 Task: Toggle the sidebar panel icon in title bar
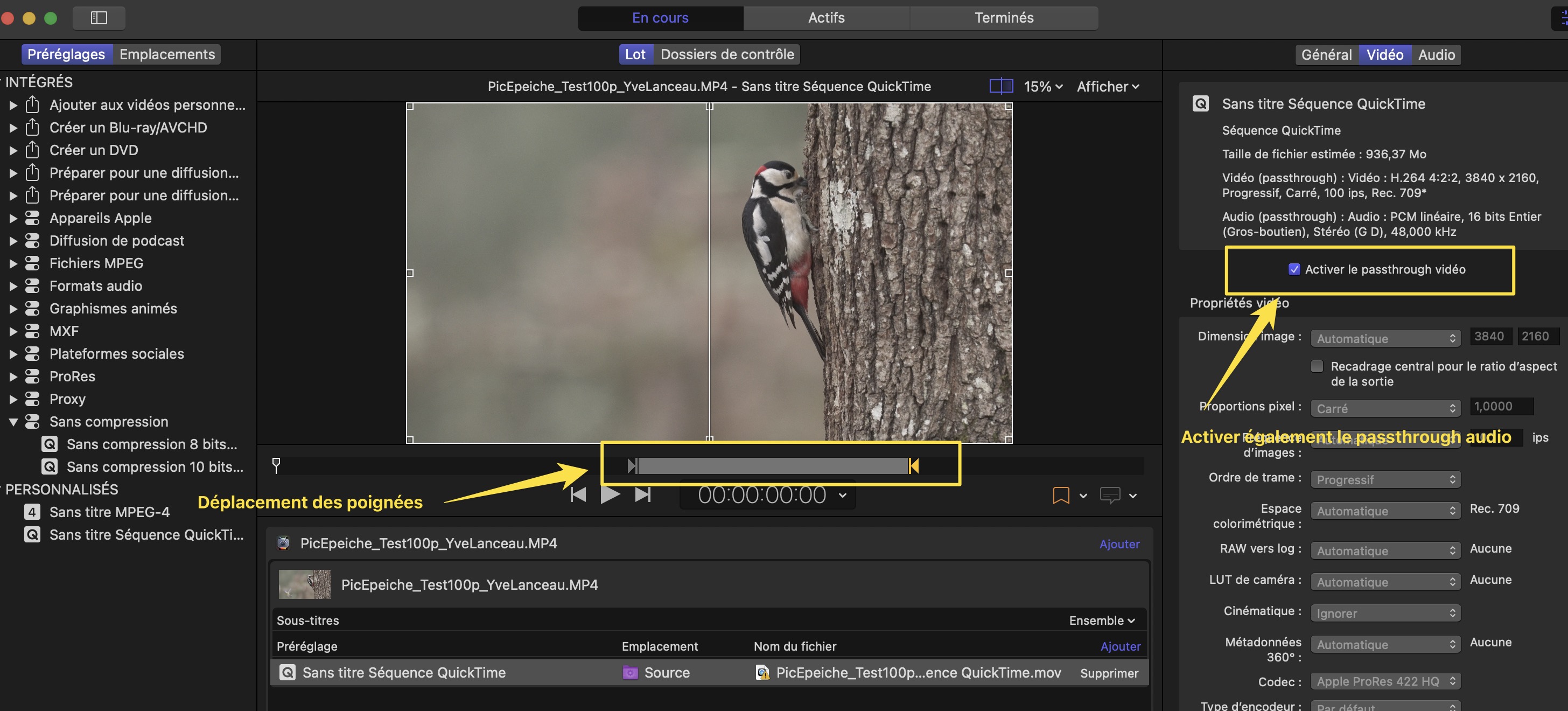(x=99, y=18)
